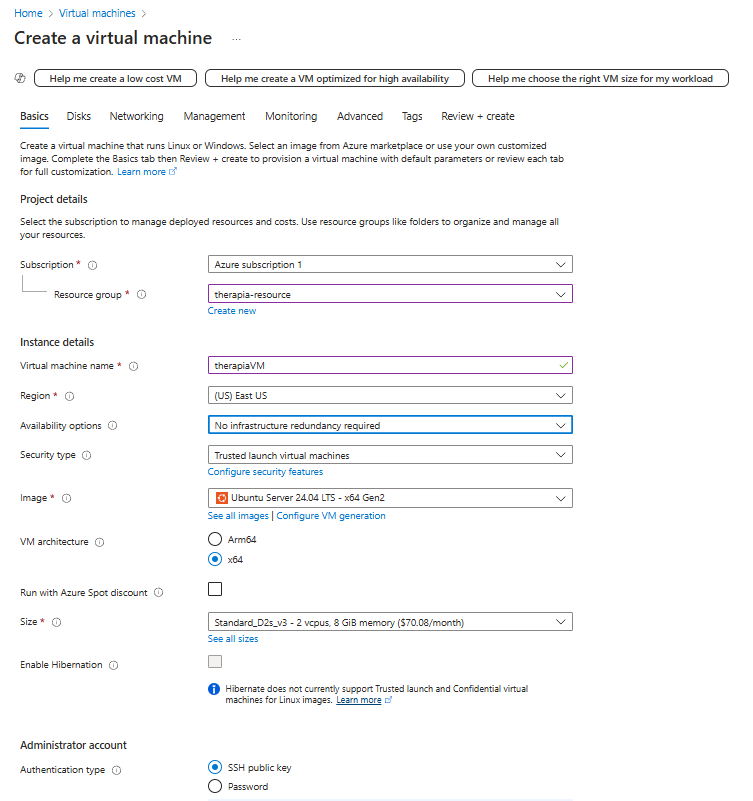Open the Availability options dropdown
This screenshot has width=753, height=801.
390,425
